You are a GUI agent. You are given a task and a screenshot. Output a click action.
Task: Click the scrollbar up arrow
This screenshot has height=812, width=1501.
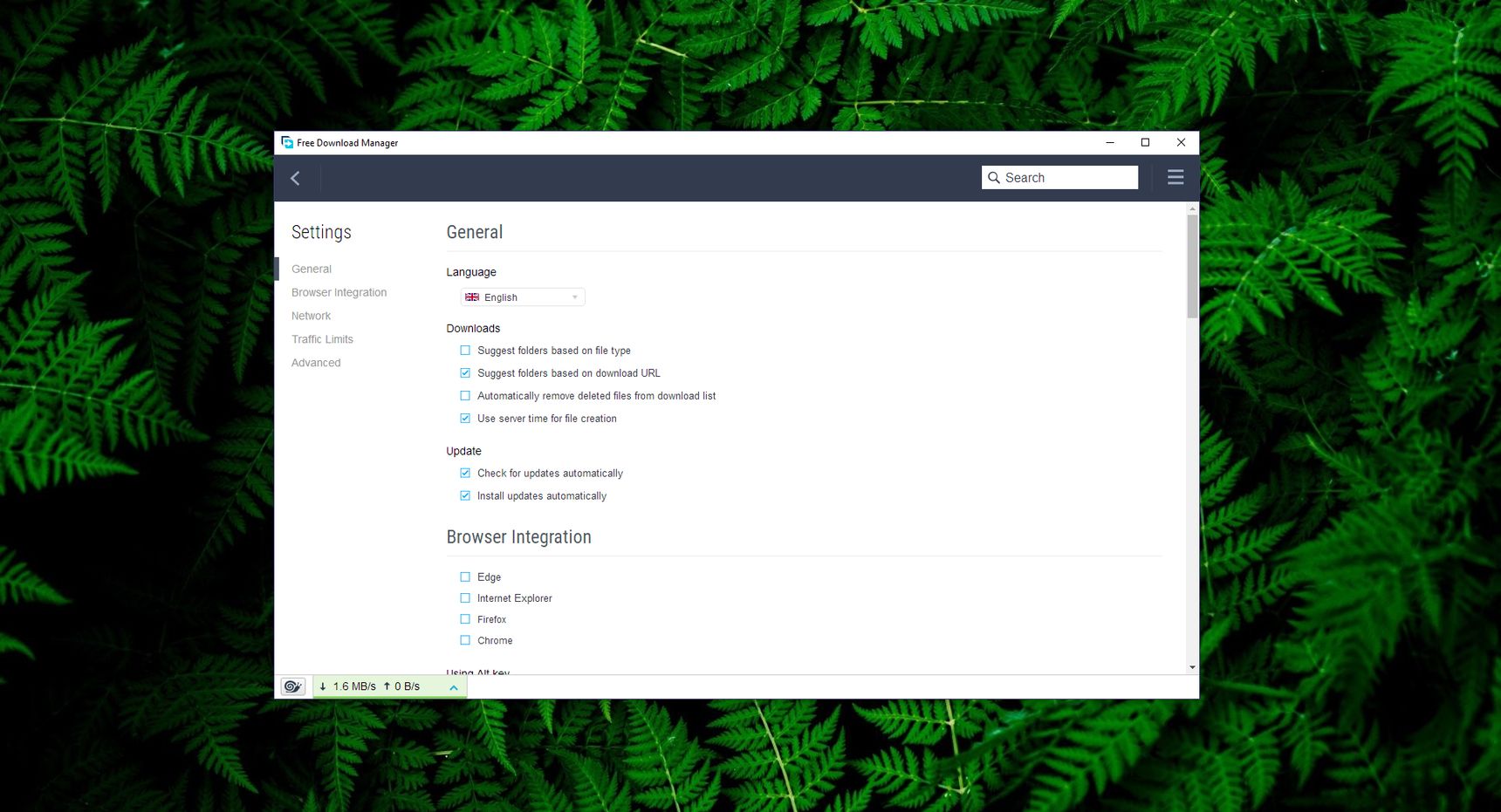coord(1192,209)
